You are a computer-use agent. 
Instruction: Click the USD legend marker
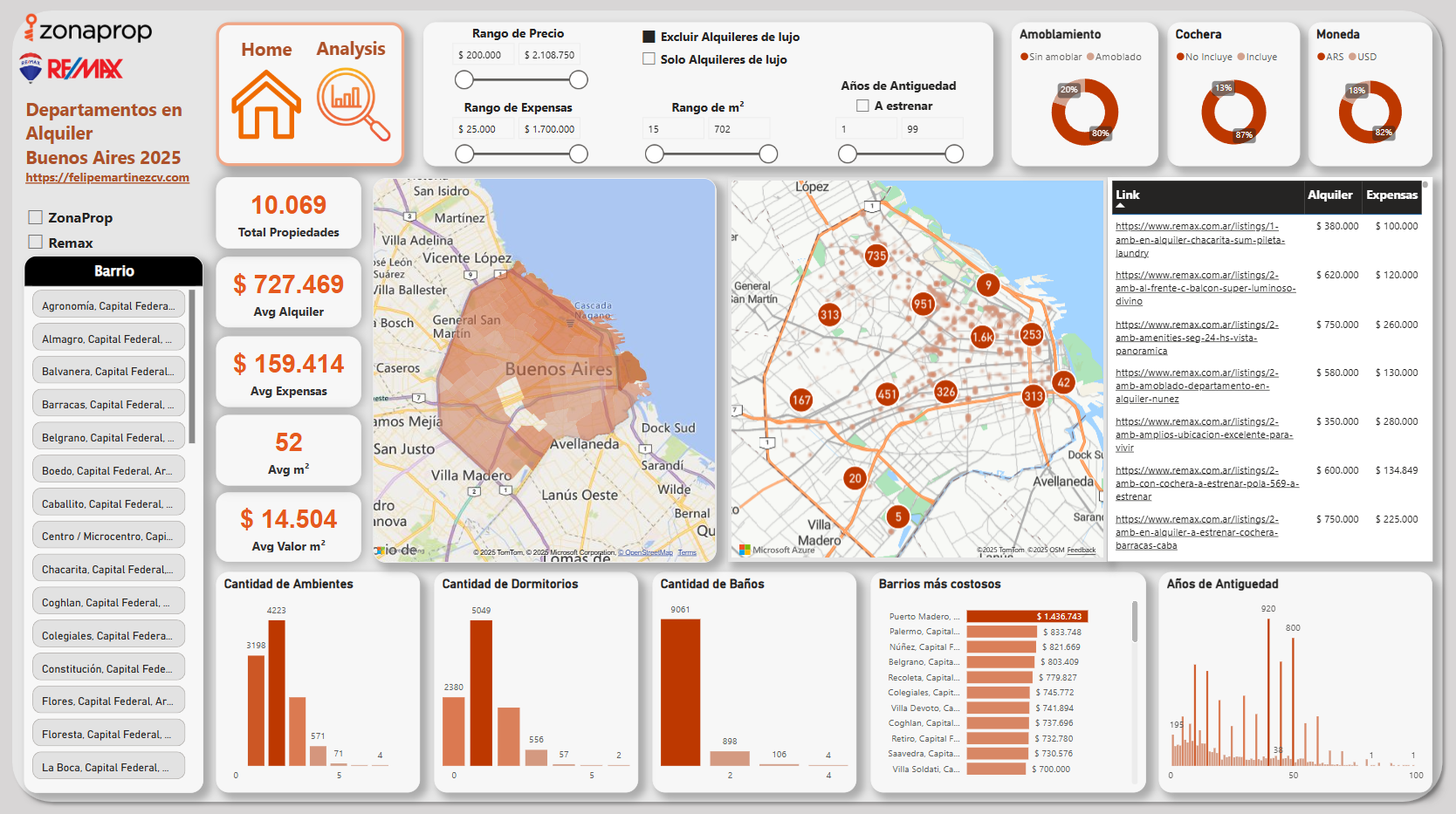tap(1352, 57)
